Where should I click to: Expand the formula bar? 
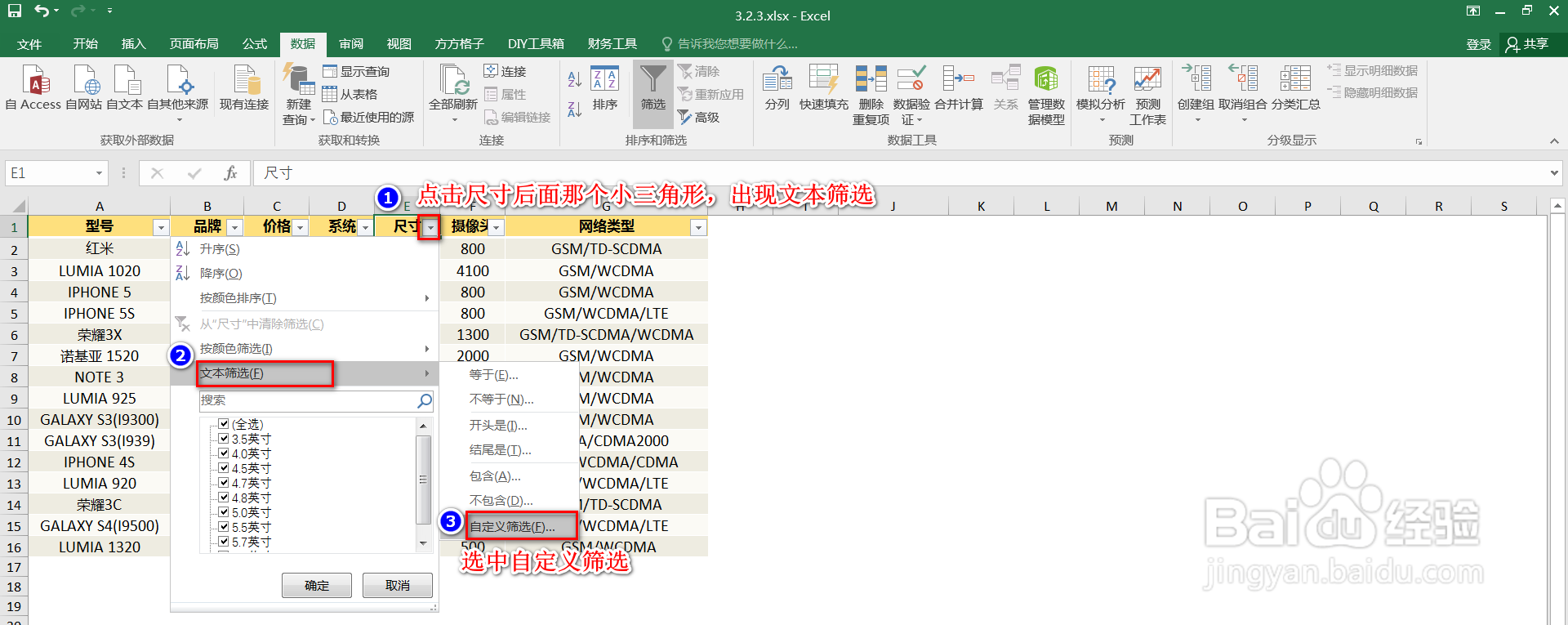coord(1553,173)
